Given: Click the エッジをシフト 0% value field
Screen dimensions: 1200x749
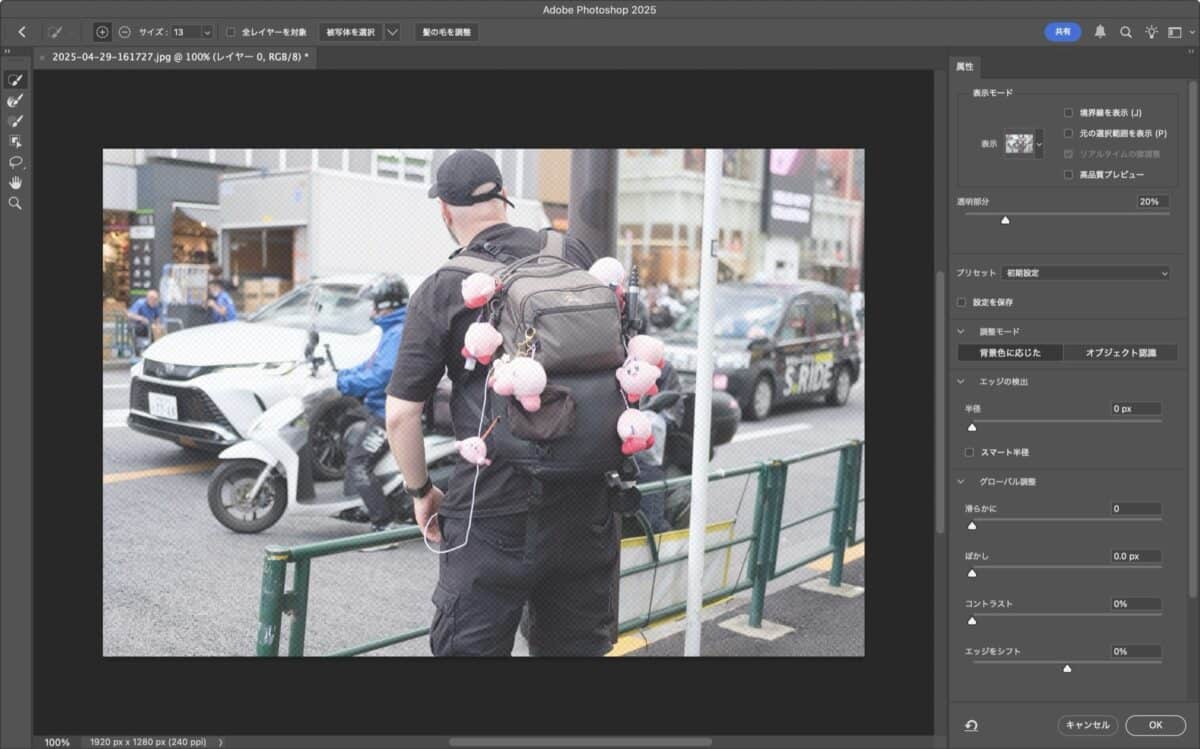Looking at the screenshot, I should point(1136,652).
